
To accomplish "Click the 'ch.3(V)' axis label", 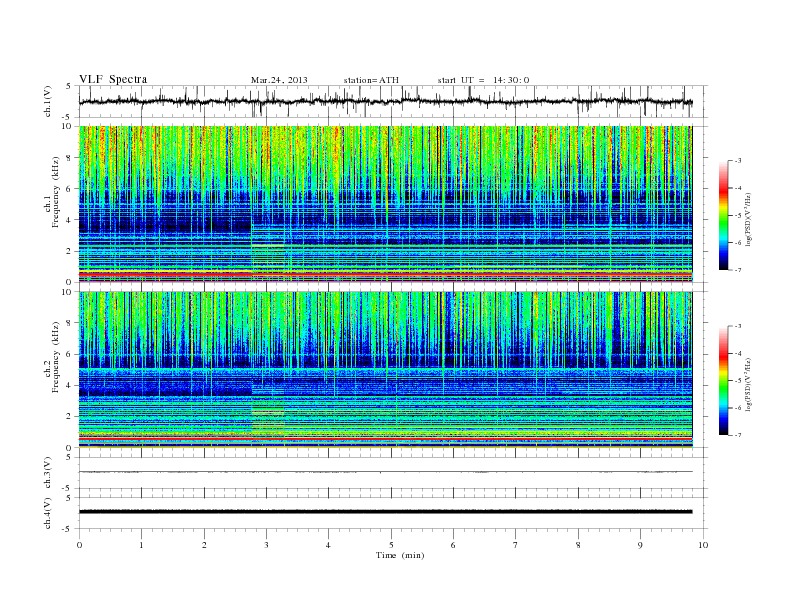I will [48, 473].
